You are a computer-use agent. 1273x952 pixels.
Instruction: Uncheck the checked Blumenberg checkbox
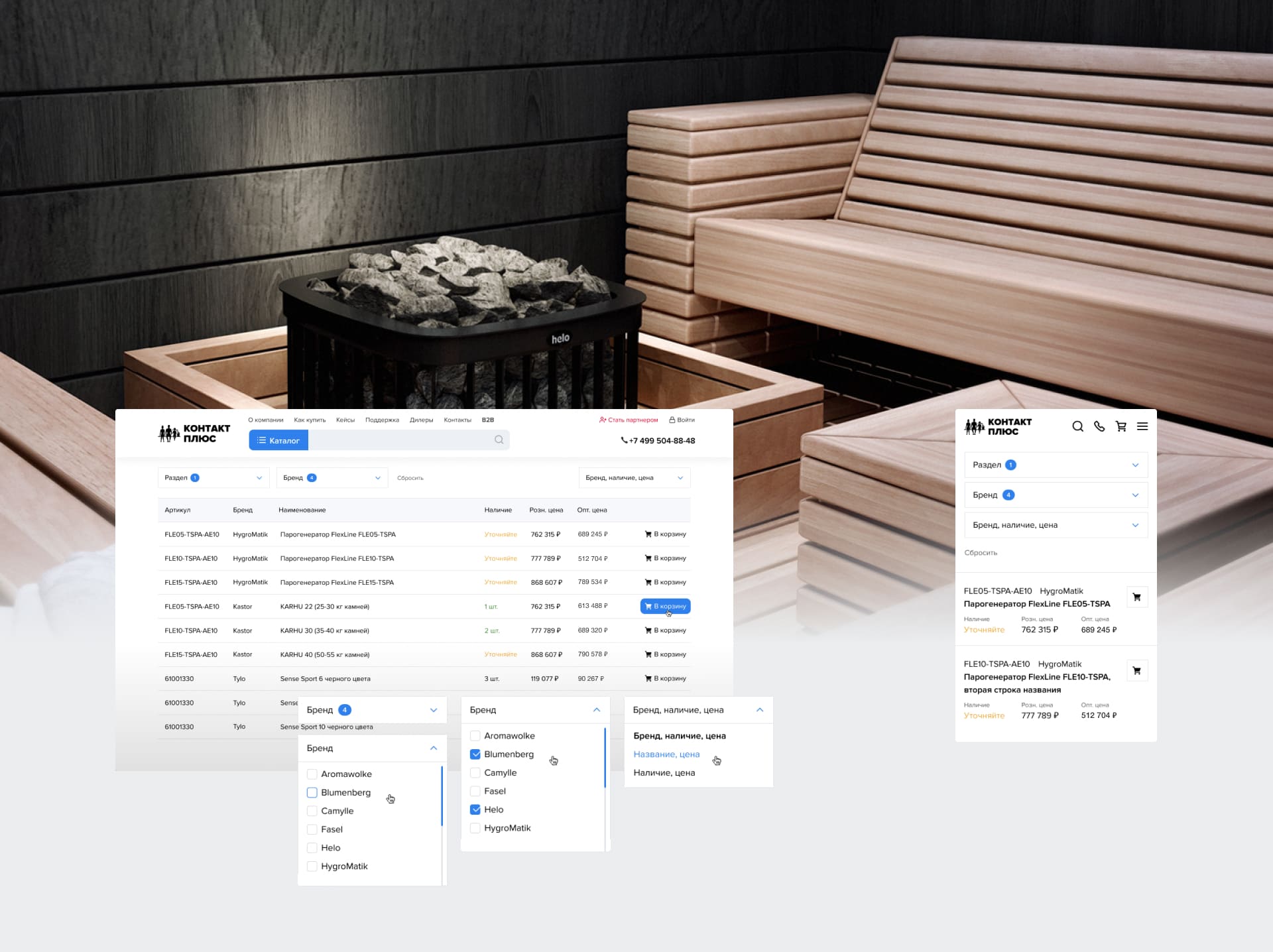(475, 754)
